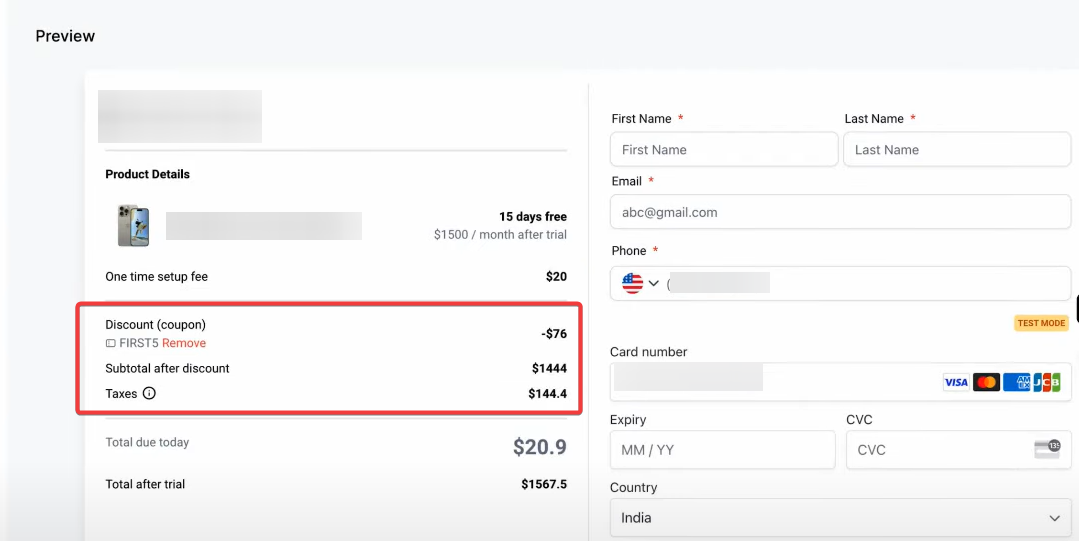Click the CVC input field
The height and width of the screenshot is (541, 1079).
coord(935,450)
